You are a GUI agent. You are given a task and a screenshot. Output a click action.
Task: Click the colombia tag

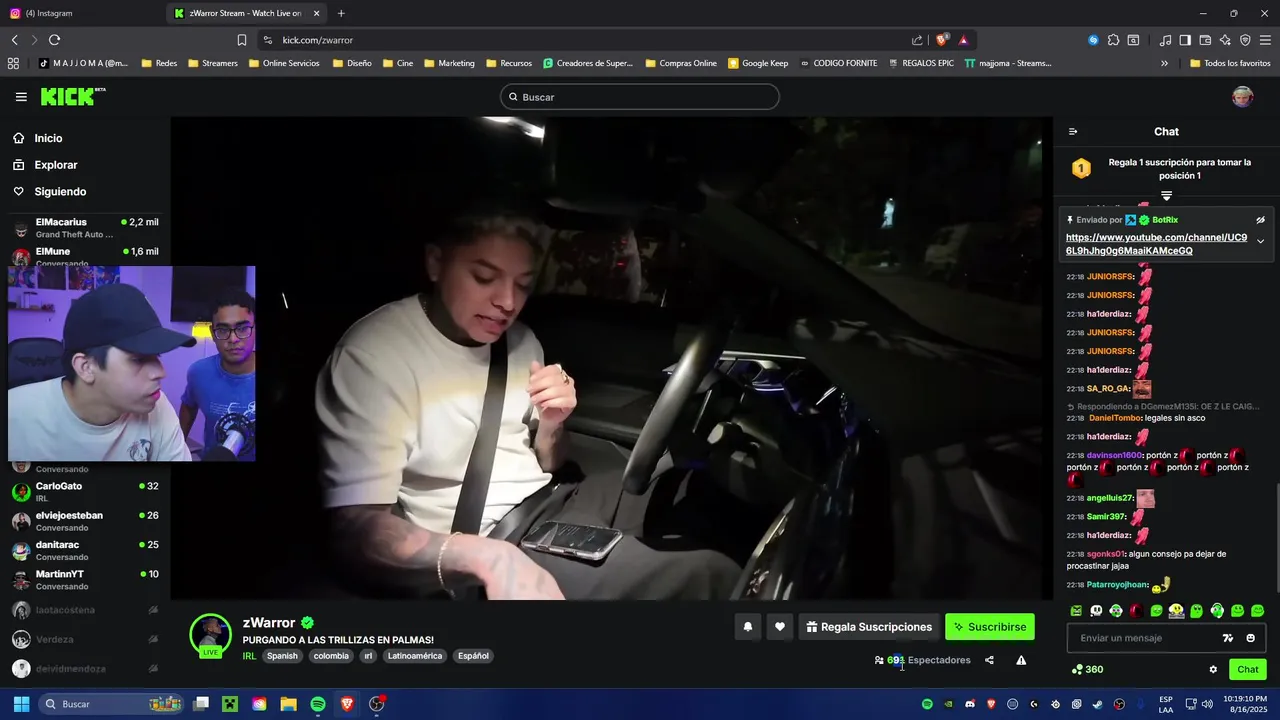[331, 656]
